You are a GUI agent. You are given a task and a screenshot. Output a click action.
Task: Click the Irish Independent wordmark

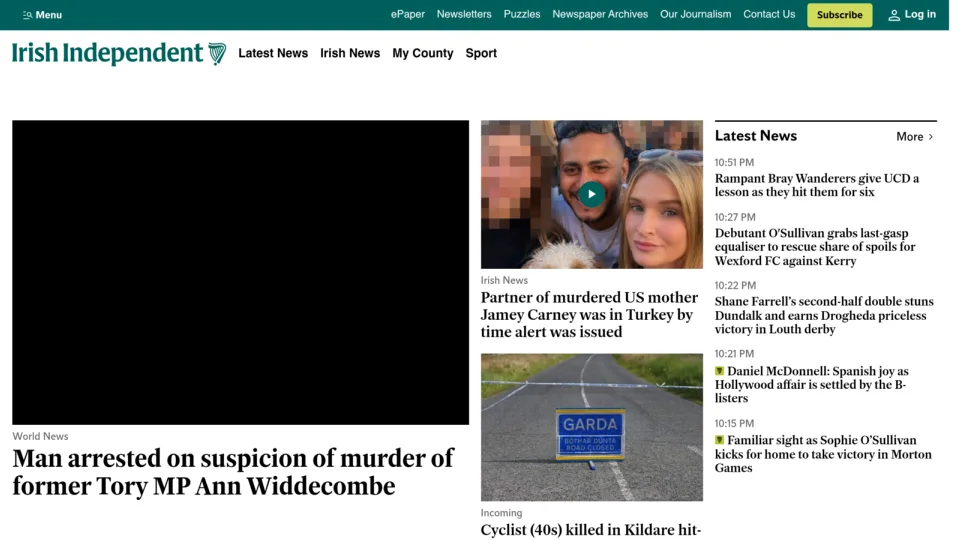tap(107, 53)
